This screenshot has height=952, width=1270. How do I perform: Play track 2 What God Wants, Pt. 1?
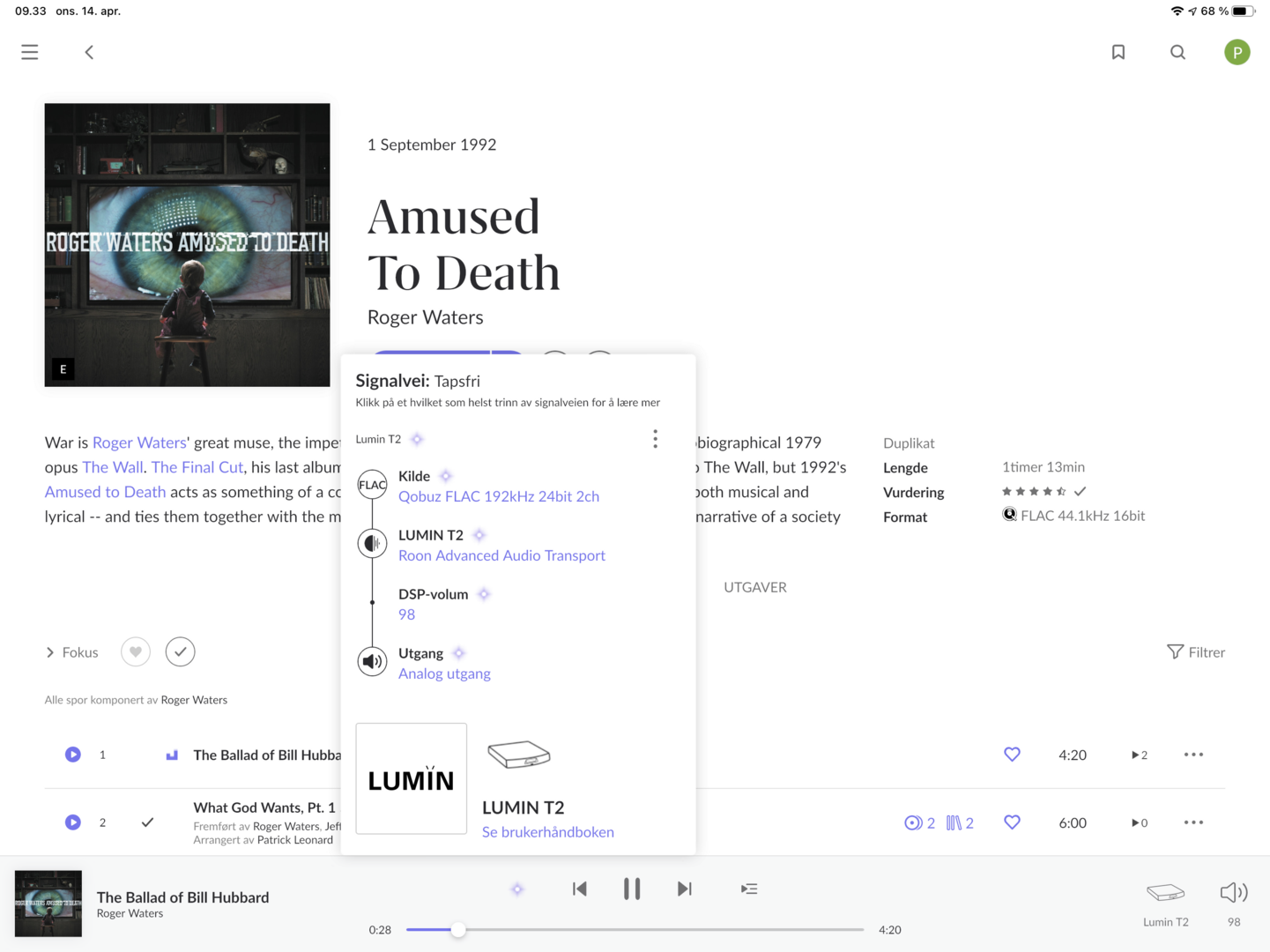coord(73,822)
